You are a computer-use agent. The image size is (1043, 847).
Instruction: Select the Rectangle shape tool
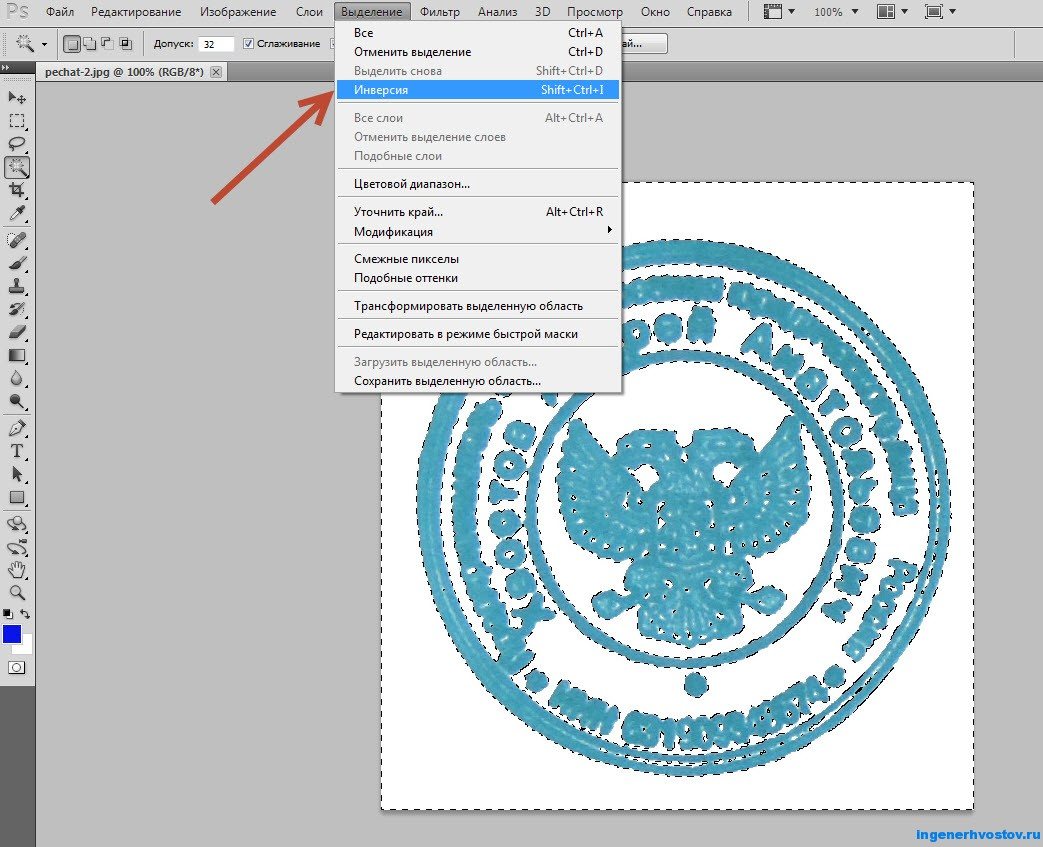coord(17,498)
